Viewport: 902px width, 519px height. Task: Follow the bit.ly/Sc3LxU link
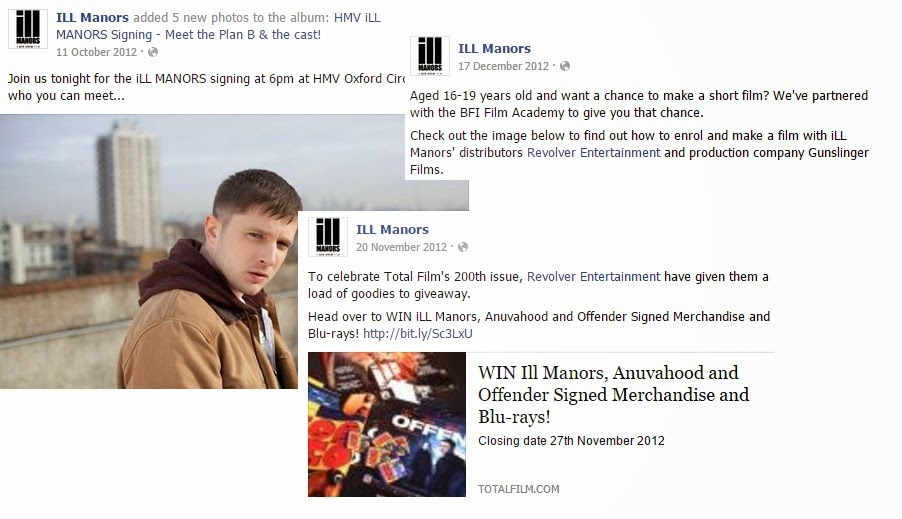pyautogui.click(x=418, y=334)
